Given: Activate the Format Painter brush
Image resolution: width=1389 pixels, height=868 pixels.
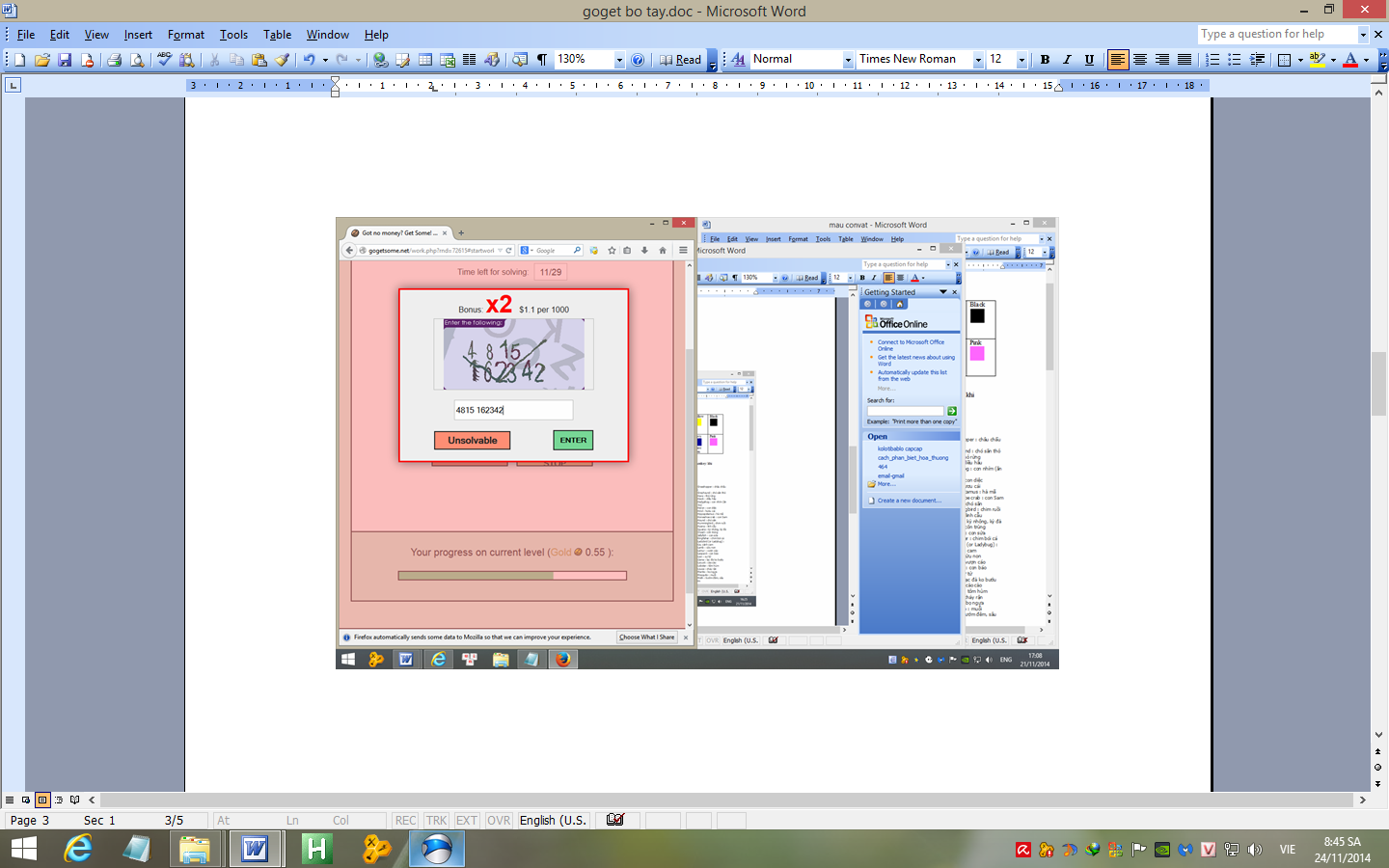Looking at the screenshot, I should [x=282, y=60].
